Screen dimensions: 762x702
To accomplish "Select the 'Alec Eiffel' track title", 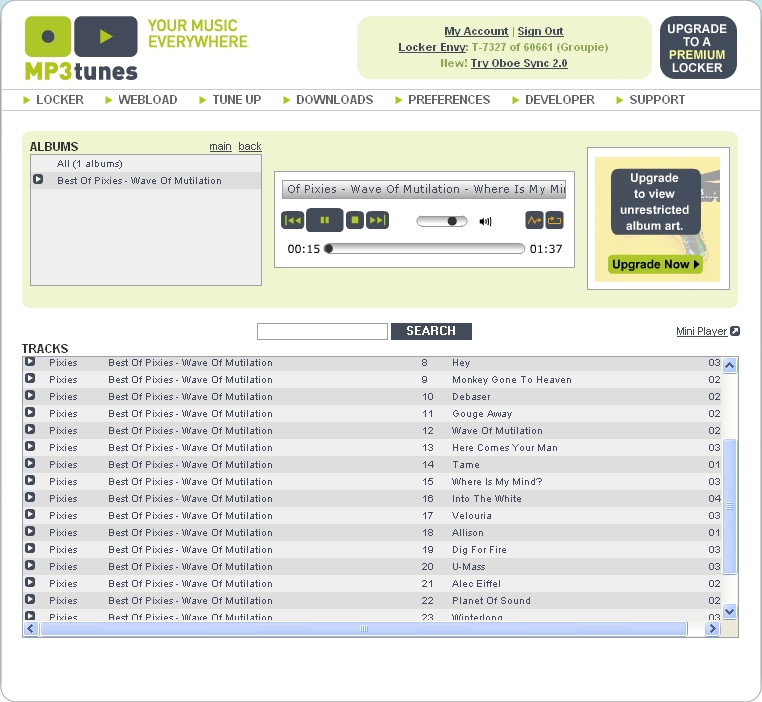I will tap(476, 583).
